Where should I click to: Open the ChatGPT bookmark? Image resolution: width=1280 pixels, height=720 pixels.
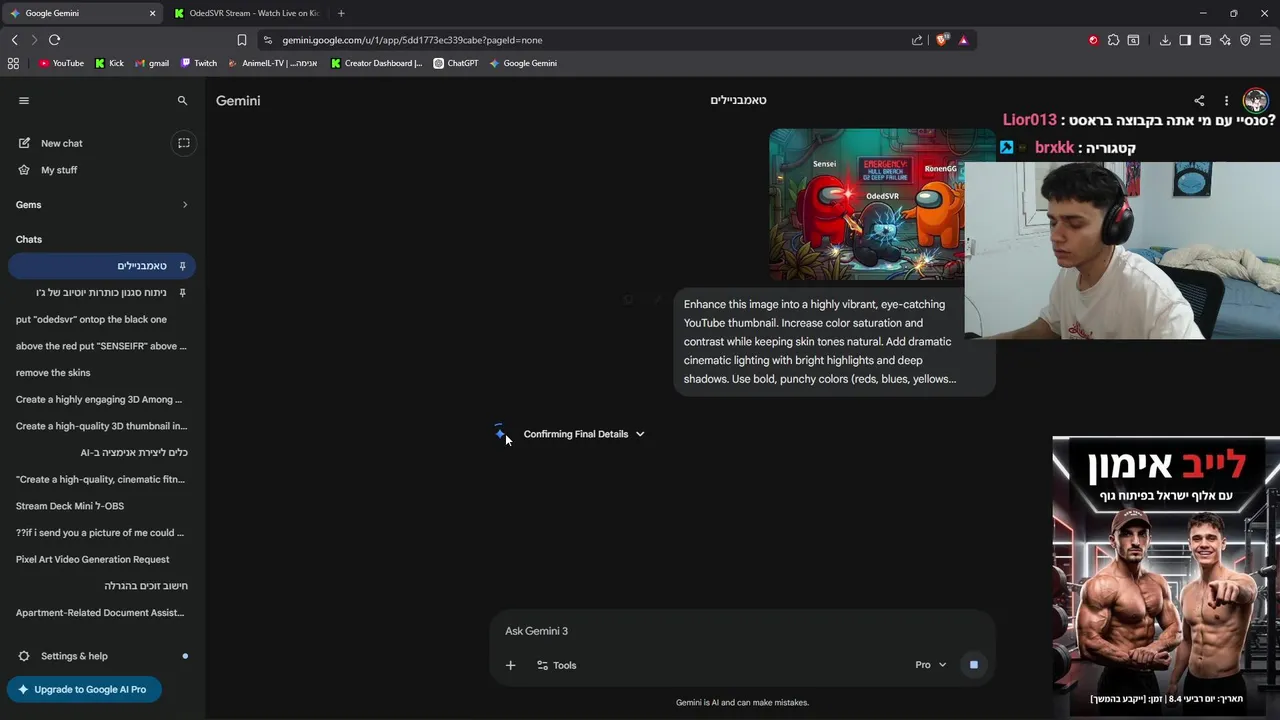point(455,63)
